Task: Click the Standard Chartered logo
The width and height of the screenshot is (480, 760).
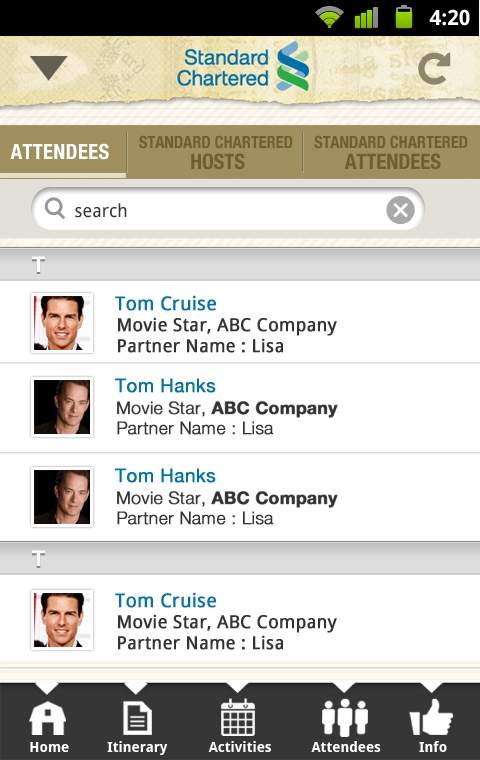Action: (x=243, y=67)
